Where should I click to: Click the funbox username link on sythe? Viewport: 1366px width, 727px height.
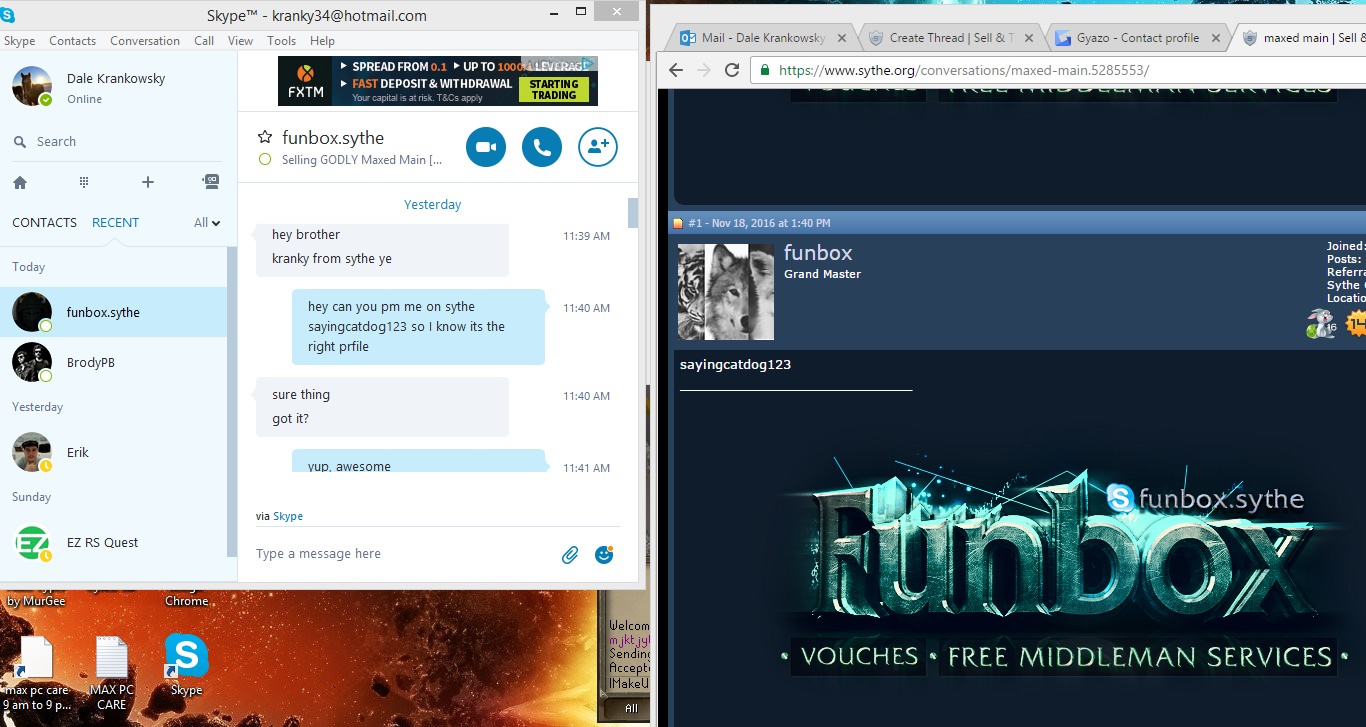click(818, 253)
